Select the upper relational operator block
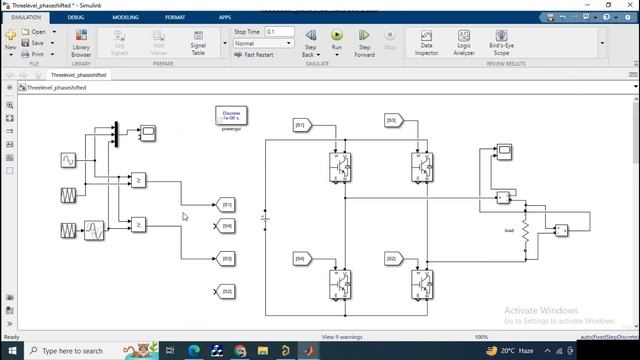The width and height of the screenshot is (640, 360). [138, 180]
